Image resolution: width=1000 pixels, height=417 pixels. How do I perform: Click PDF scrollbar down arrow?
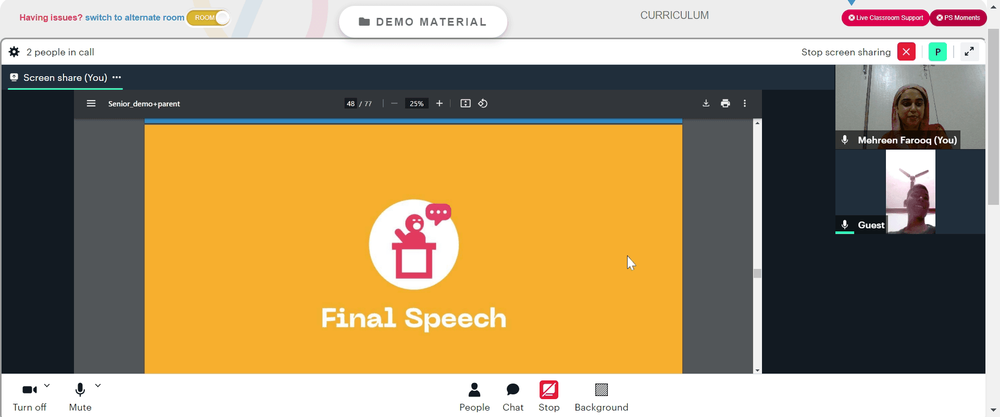click(757, 370)
